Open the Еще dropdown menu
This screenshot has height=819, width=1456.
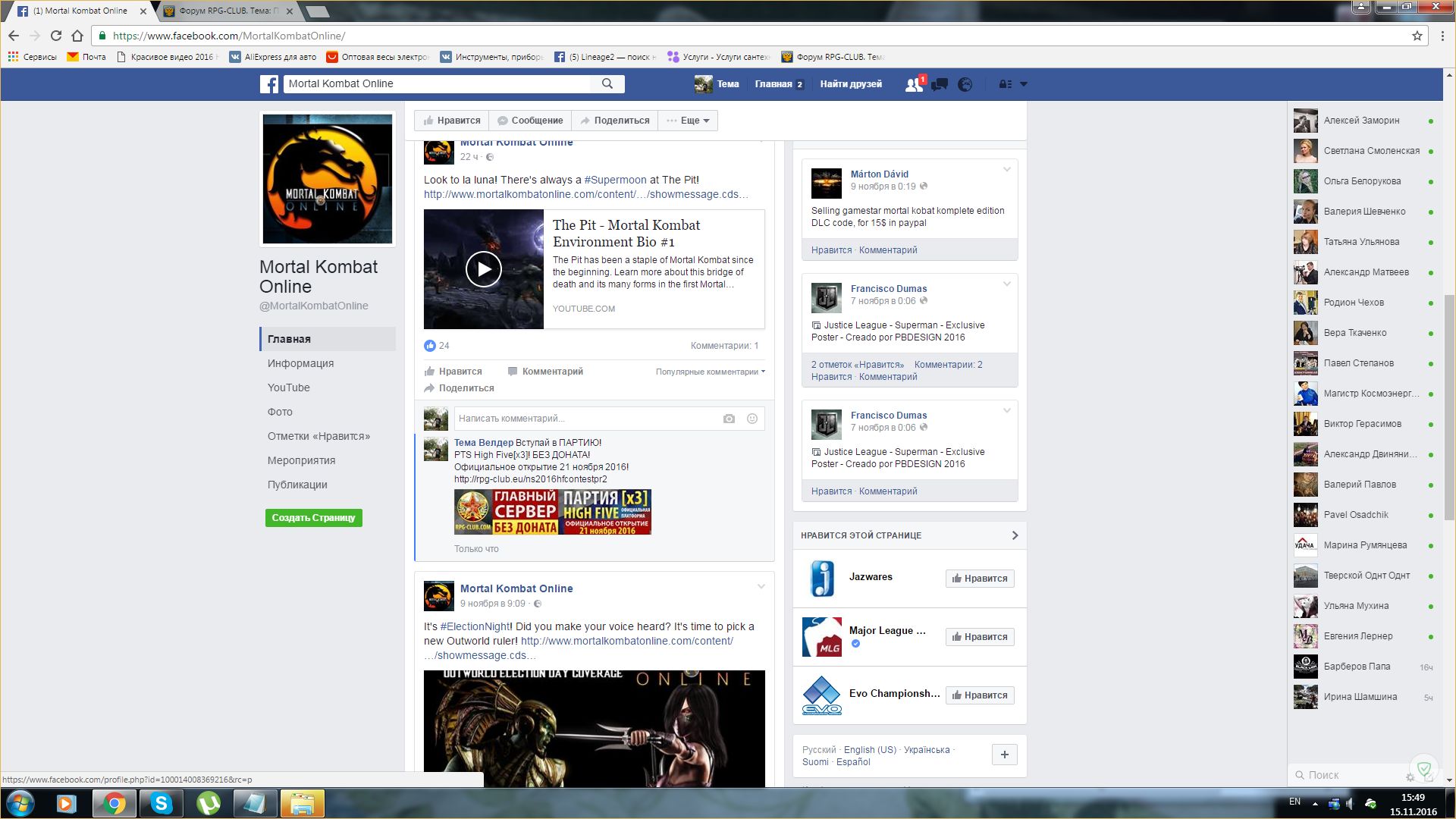689,121
